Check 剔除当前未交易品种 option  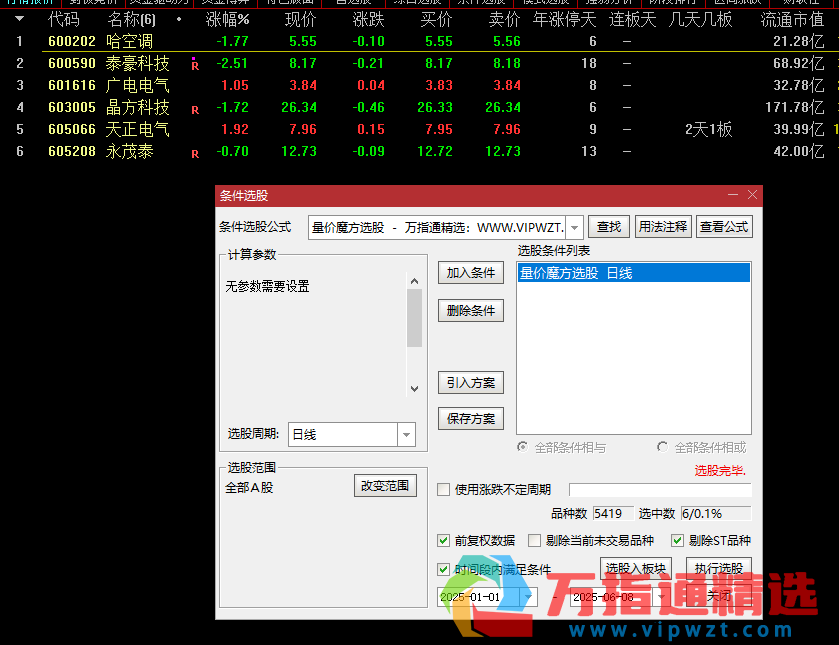pyautogui.click(x=534, y=540)
